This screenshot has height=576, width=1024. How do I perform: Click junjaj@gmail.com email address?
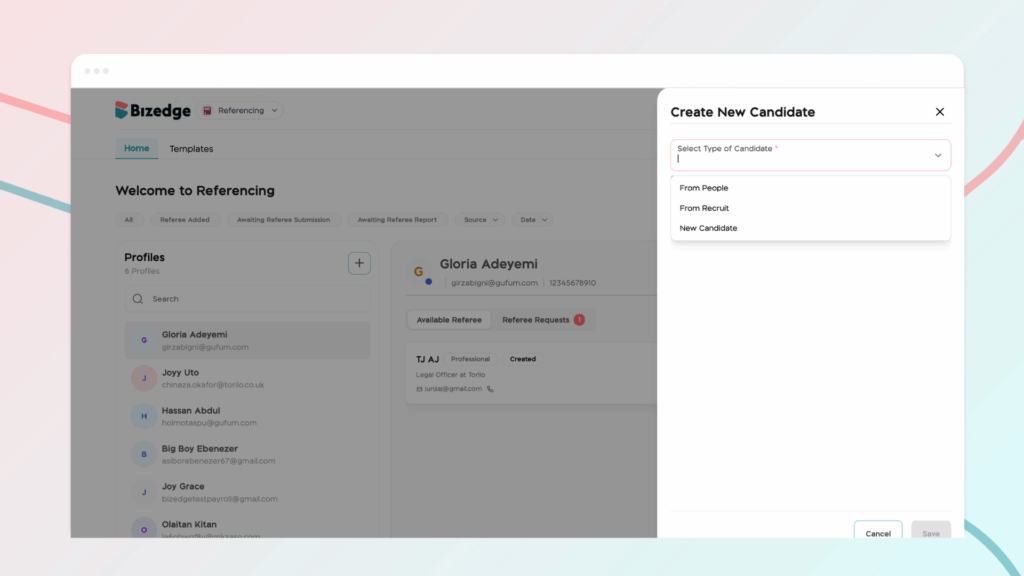point(453,389)
